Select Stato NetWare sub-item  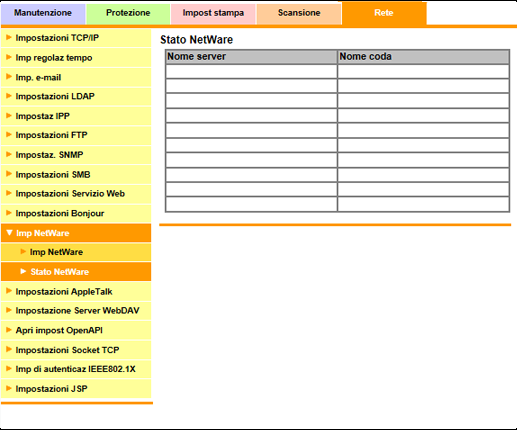76,272
